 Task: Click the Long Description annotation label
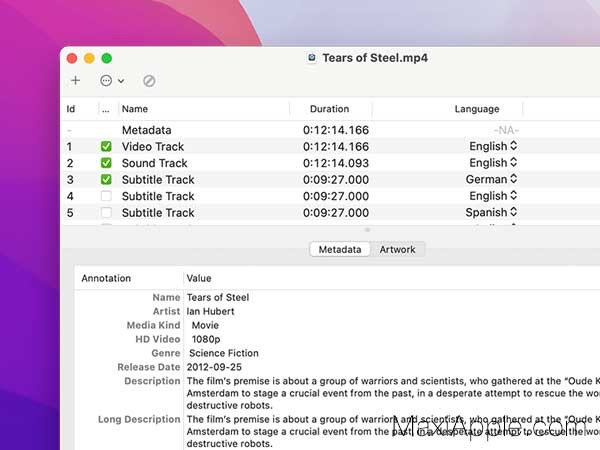139,419
